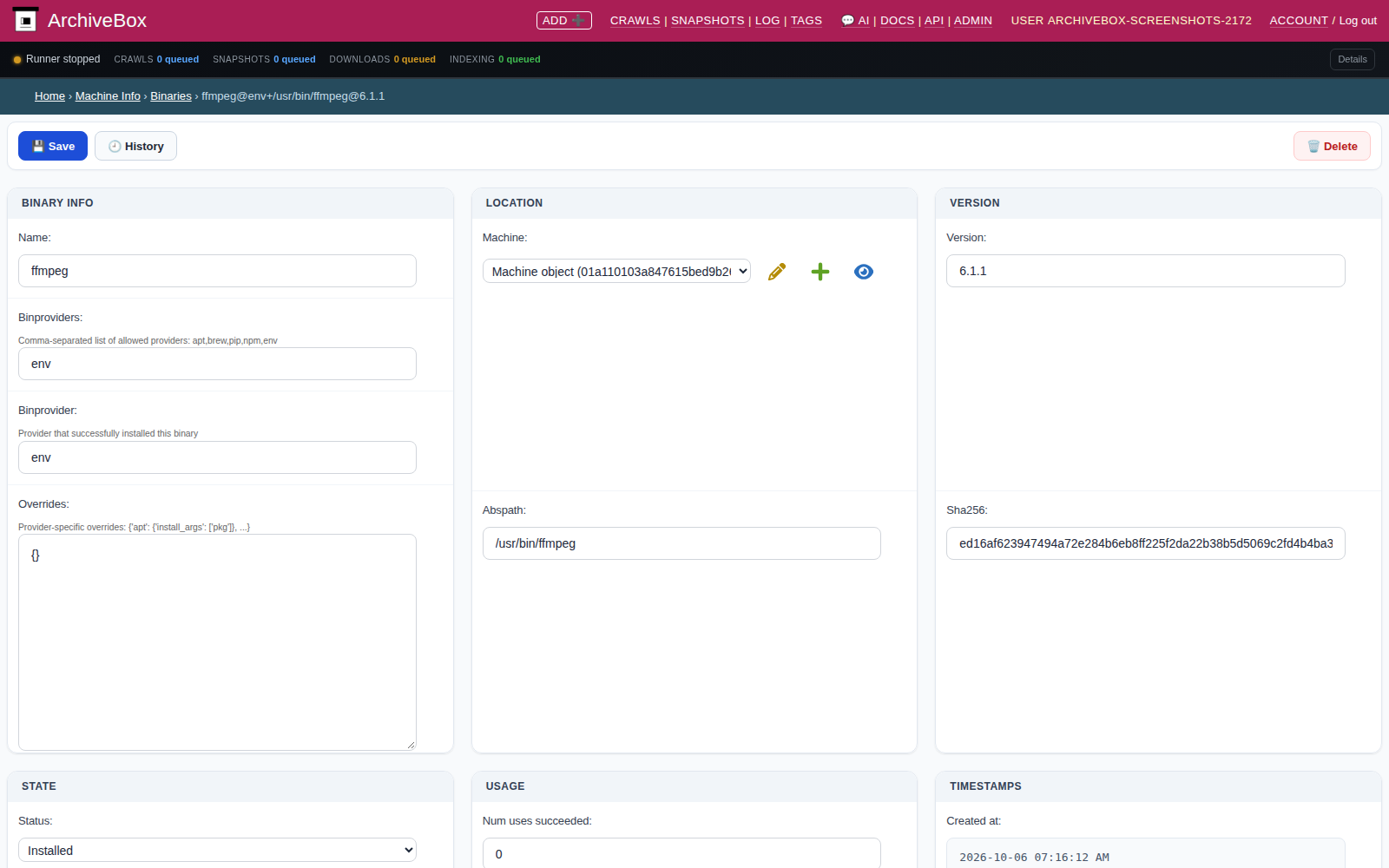1389x868 pixels.
Task: Go to Binaries breadcrumb
Action: 171,96
